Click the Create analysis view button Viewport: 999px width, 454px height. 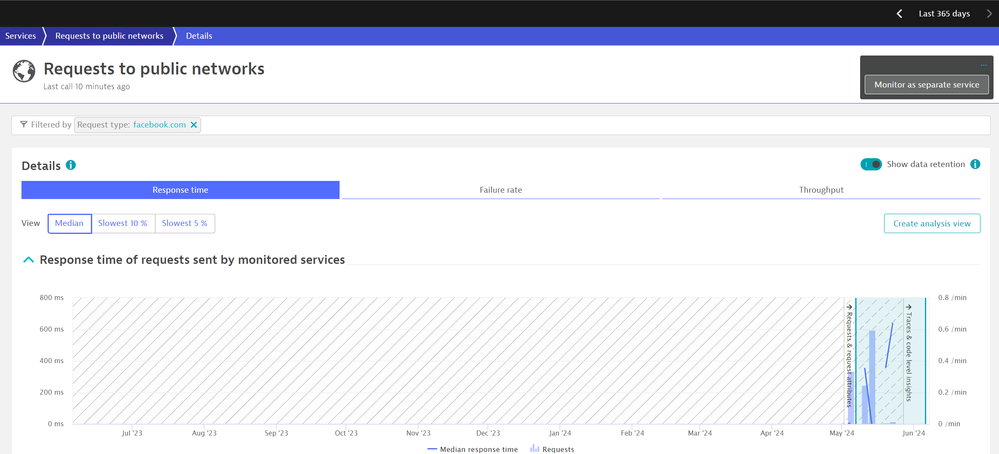pos(932,223)
